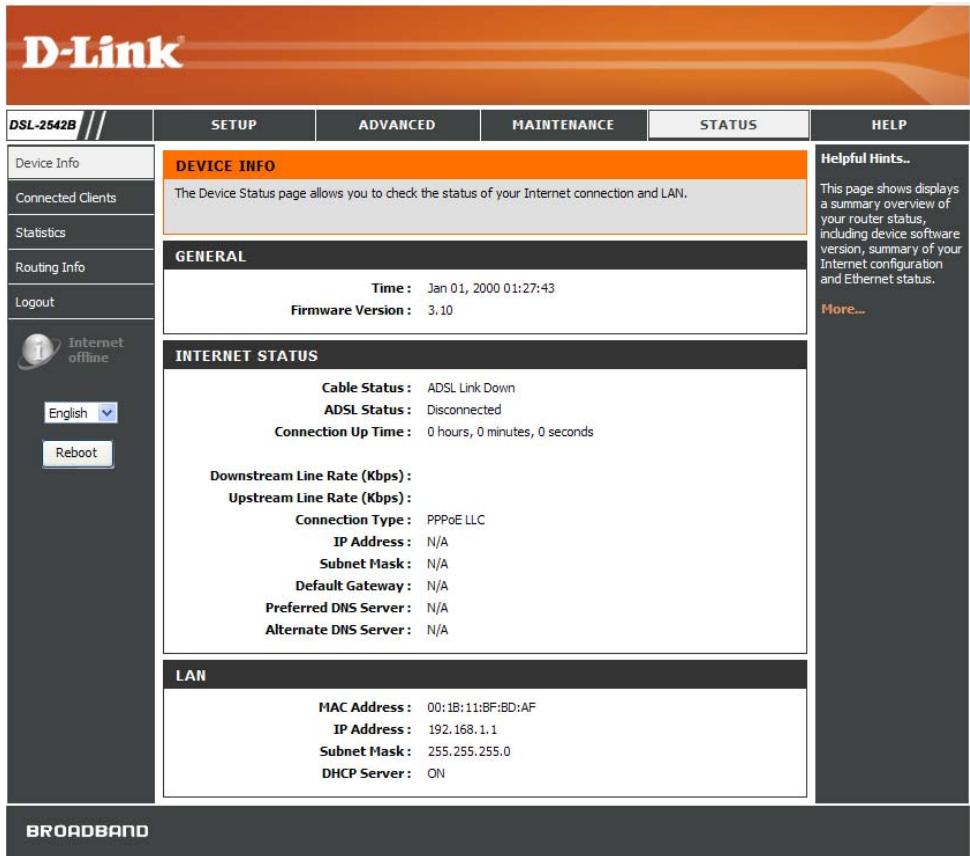Click the Helpful Hints.. heading
Screen dimensions: 970x856
[x=865, y=159]
